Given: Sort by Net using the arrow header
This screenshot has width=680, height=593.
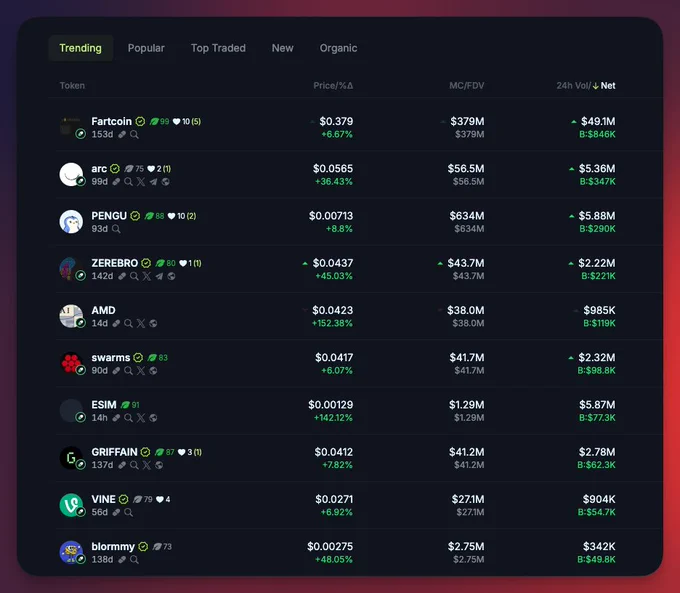Looking at the screenshot, I should [x=604, y=85].
